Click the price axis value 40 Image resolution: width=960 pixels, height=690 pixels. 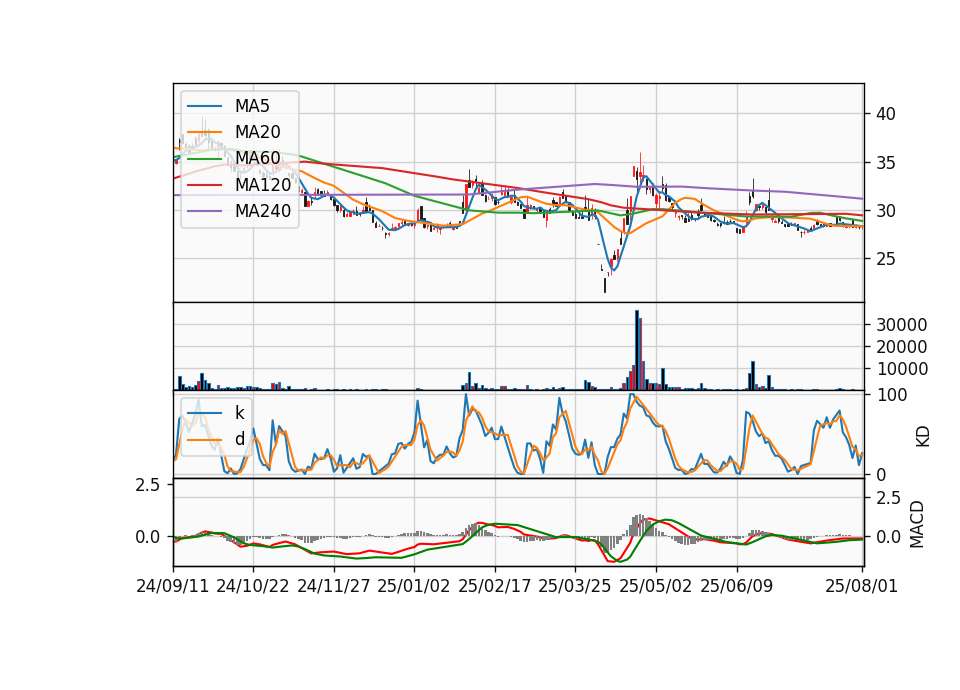pyautogui.click(x=886, y=114)
